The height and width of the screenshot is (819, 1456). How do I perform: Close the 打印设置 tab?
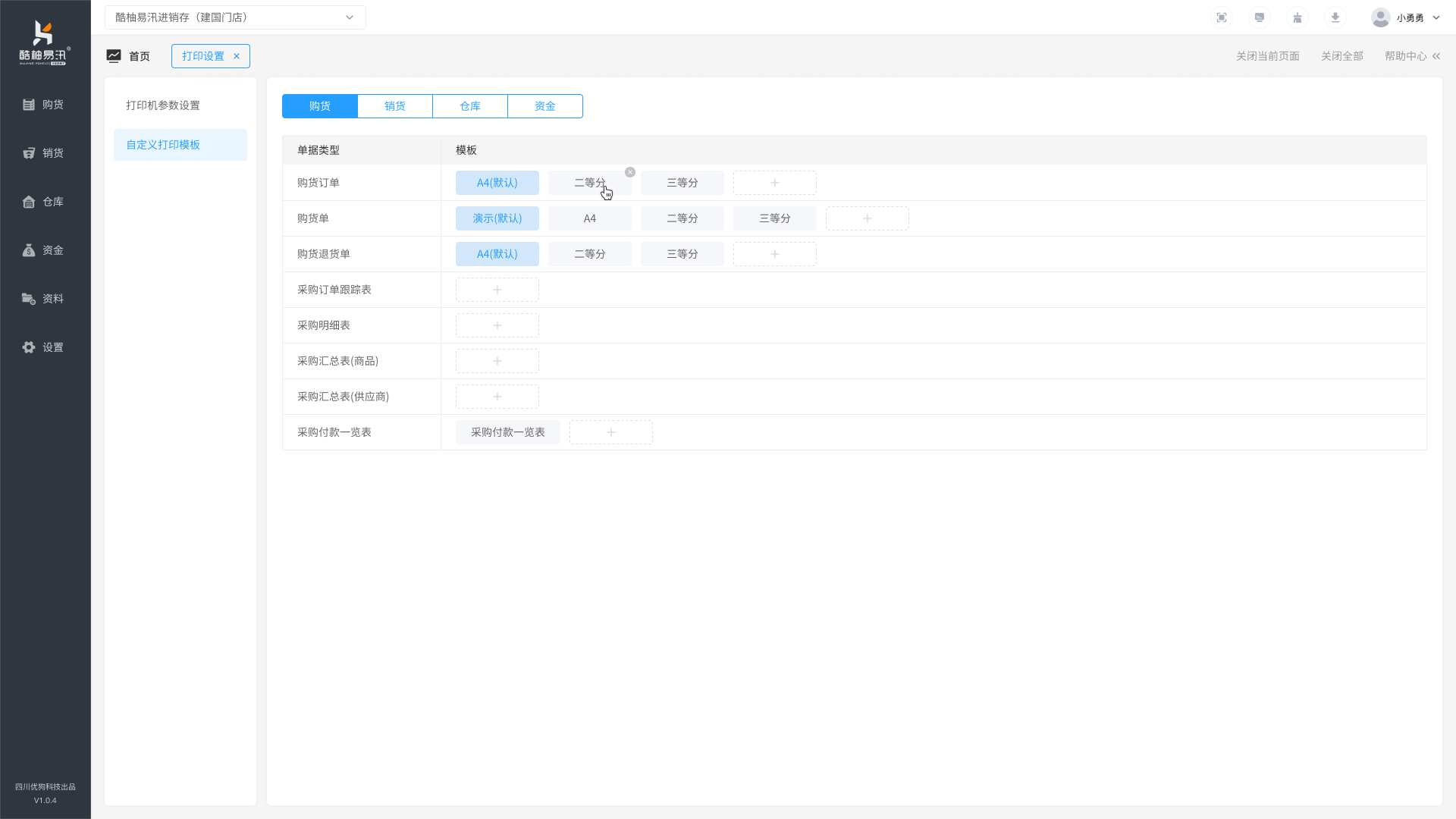[237, 56]
